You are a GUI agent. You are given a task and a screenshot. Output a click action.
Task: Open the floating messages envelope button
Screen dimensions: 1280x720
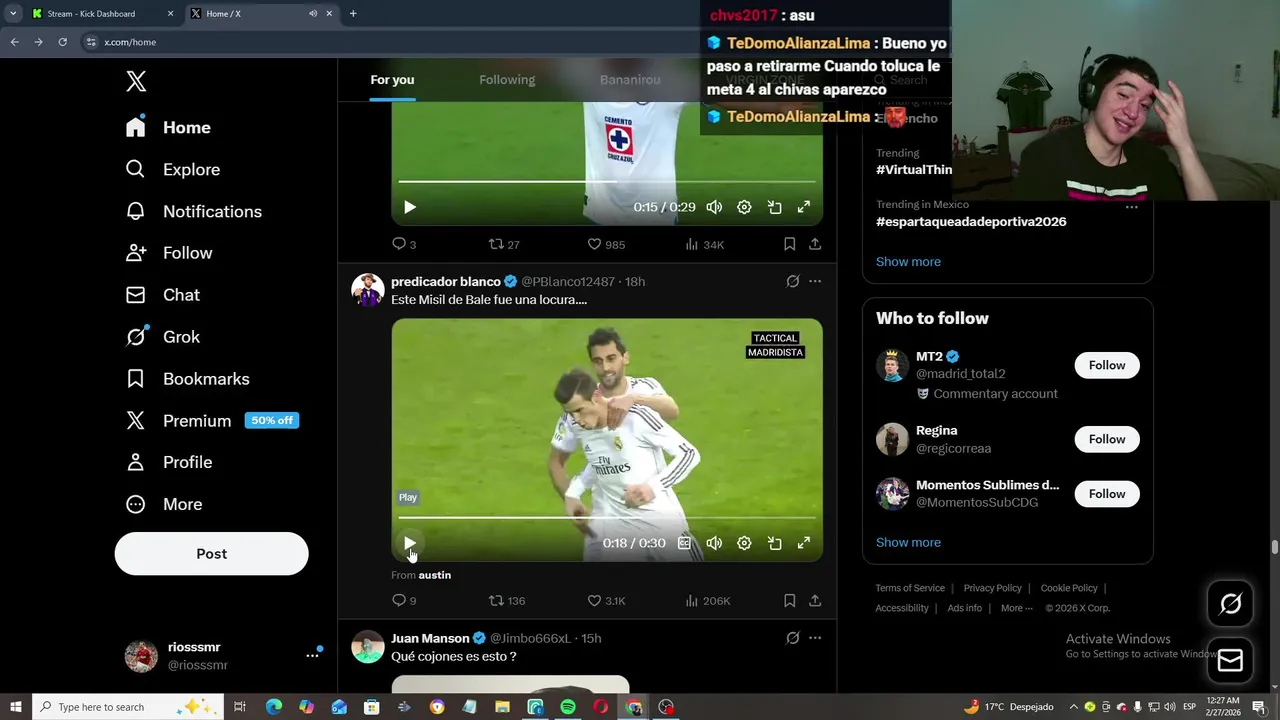(x=1230, y=660)
